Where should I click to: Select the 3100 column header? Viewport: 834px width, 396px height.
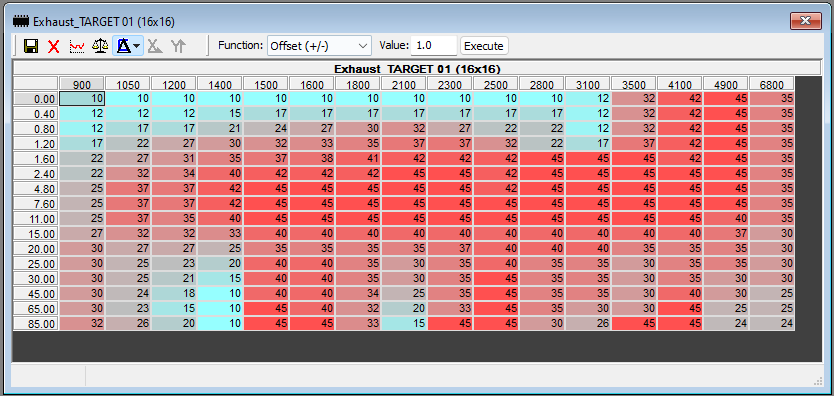pos(588,84)
